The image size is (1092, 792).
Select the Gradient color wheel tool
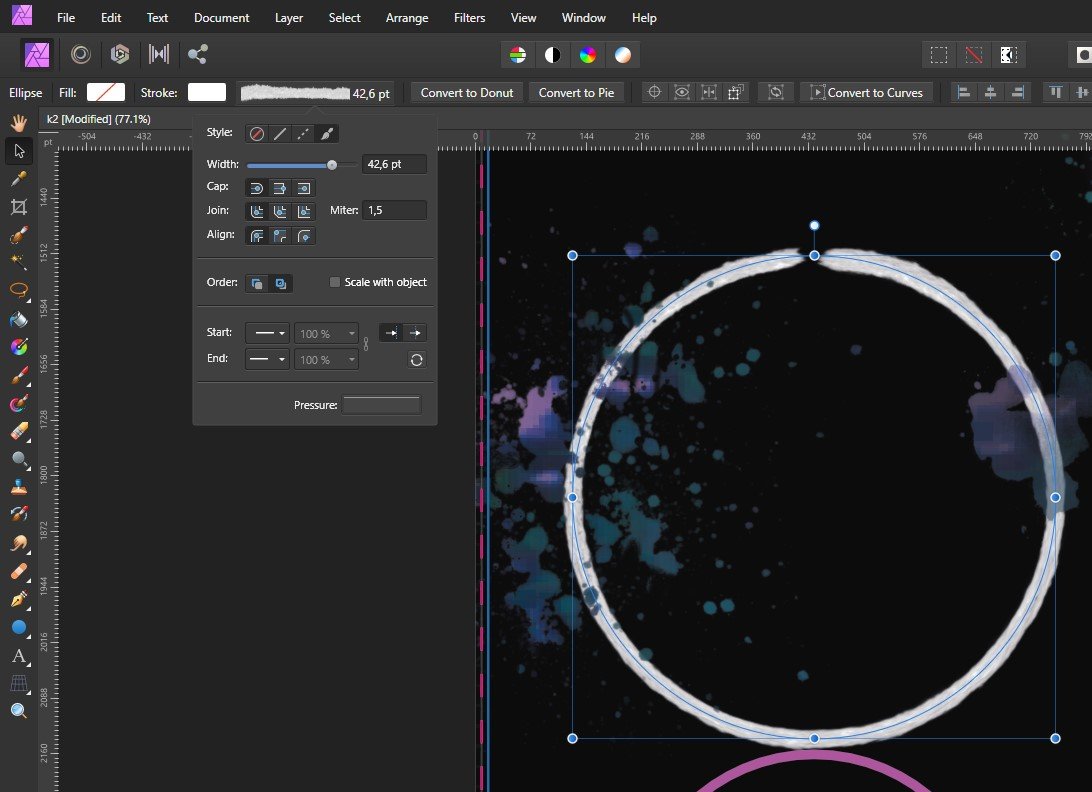pos(19,346)
